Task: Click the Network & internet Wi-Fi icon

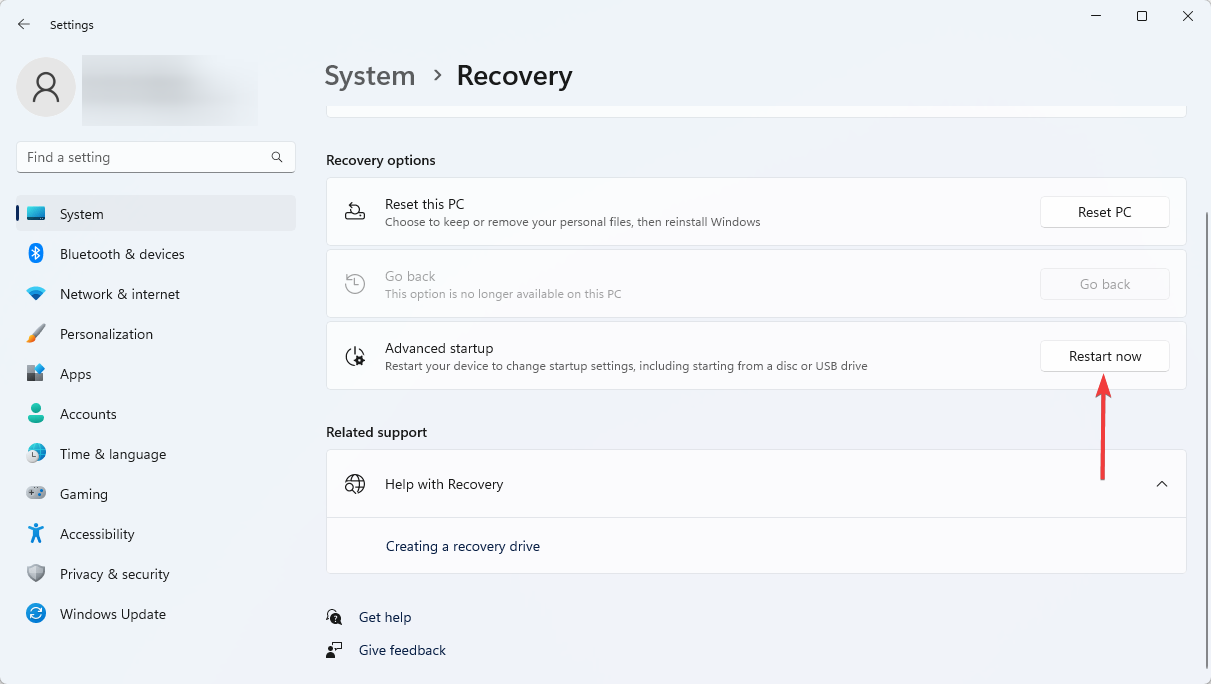Action: click(36, 294)
